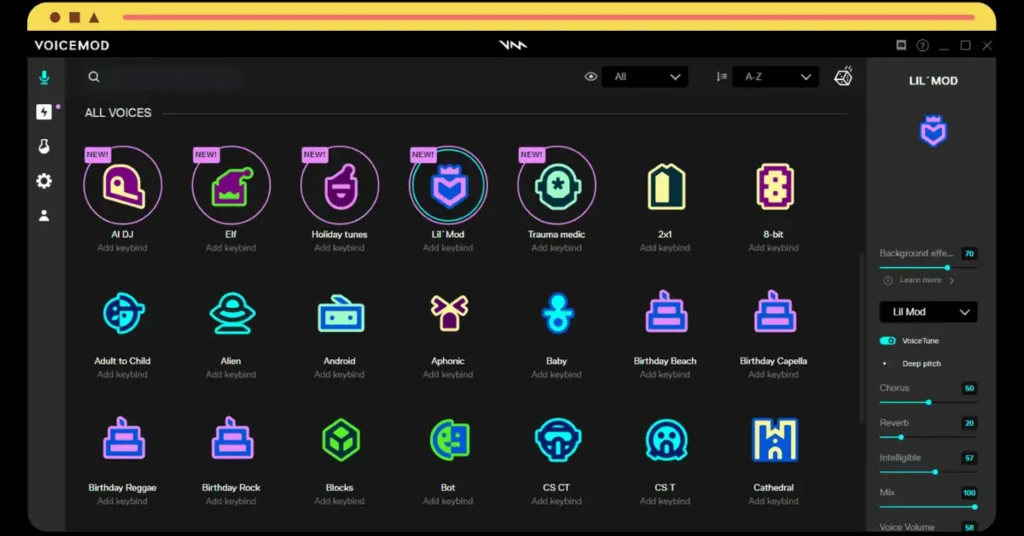Screen dimensions: 1024x536
Task: Click the voice list vertical scrollbar
Action: (x=861, y=338)
